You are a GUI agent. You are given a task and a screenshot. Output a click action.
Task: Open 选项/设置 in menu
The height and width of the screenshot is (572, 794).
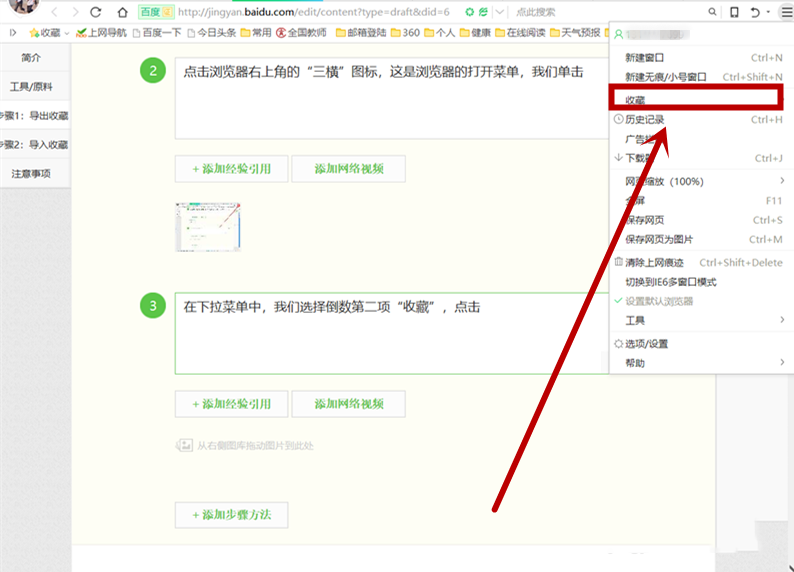tap(701, 344)
